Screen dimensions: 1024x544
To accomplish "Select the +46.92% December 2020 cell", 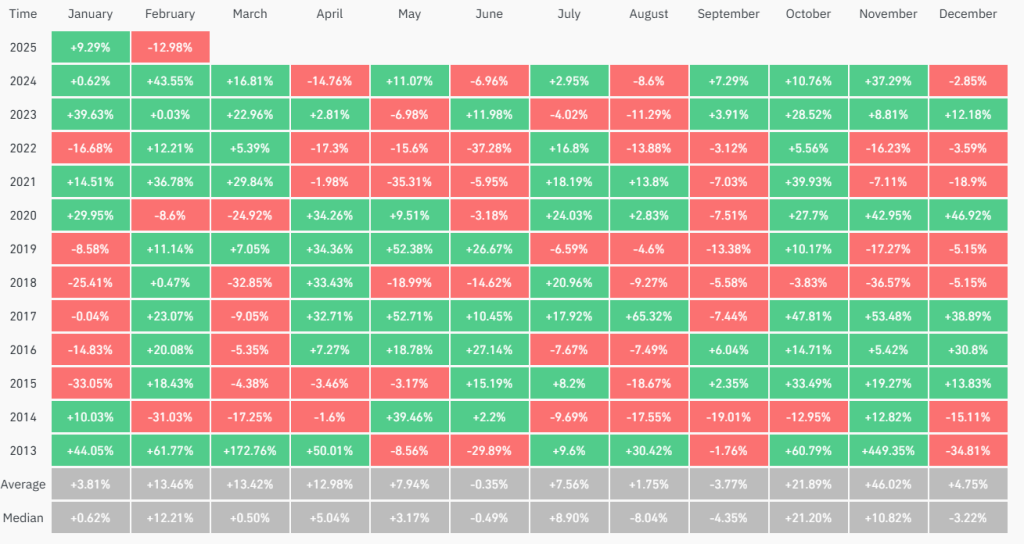I will pyautogui.click(x=968, y=216).
